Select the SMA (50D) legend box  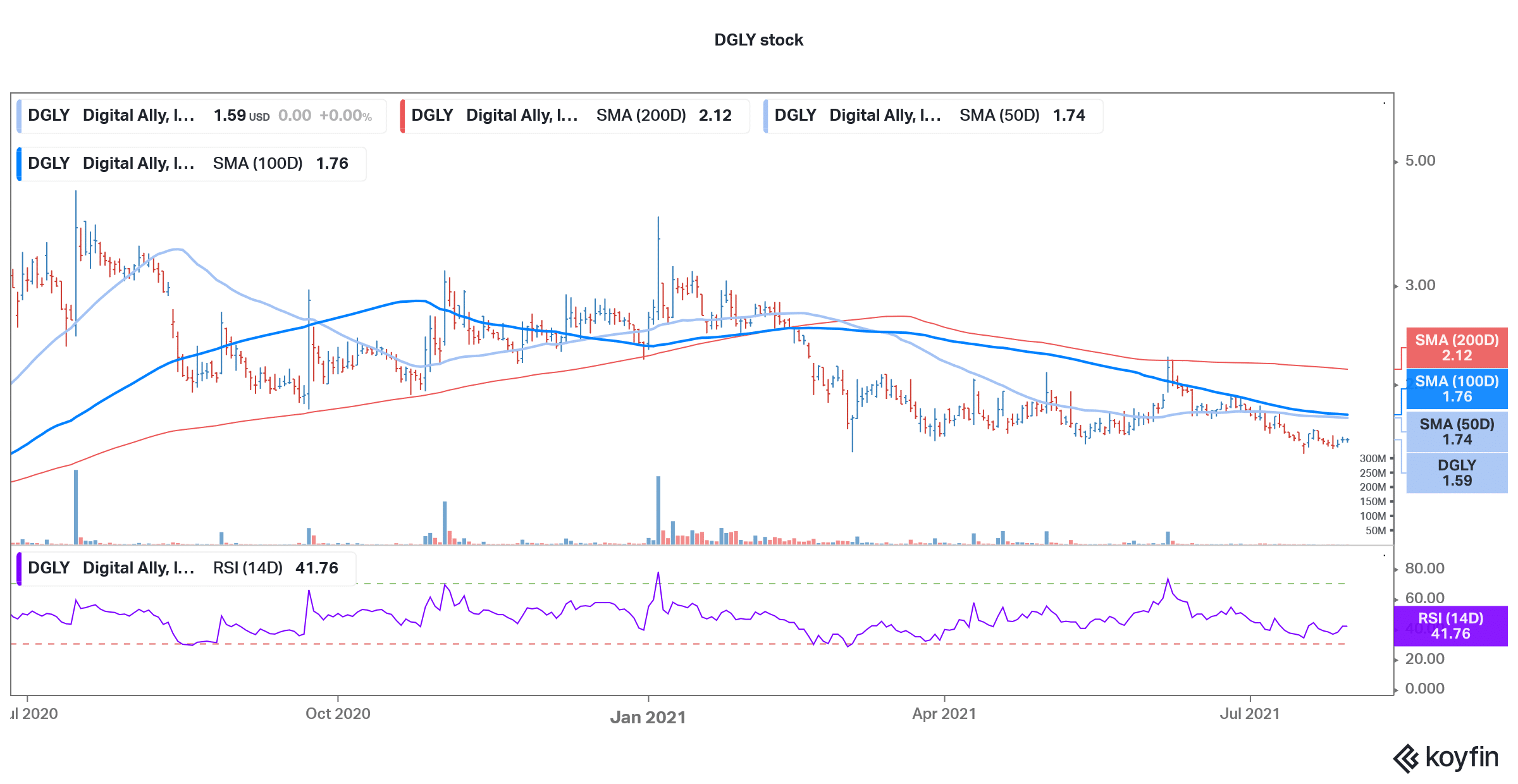pos(933,116)
